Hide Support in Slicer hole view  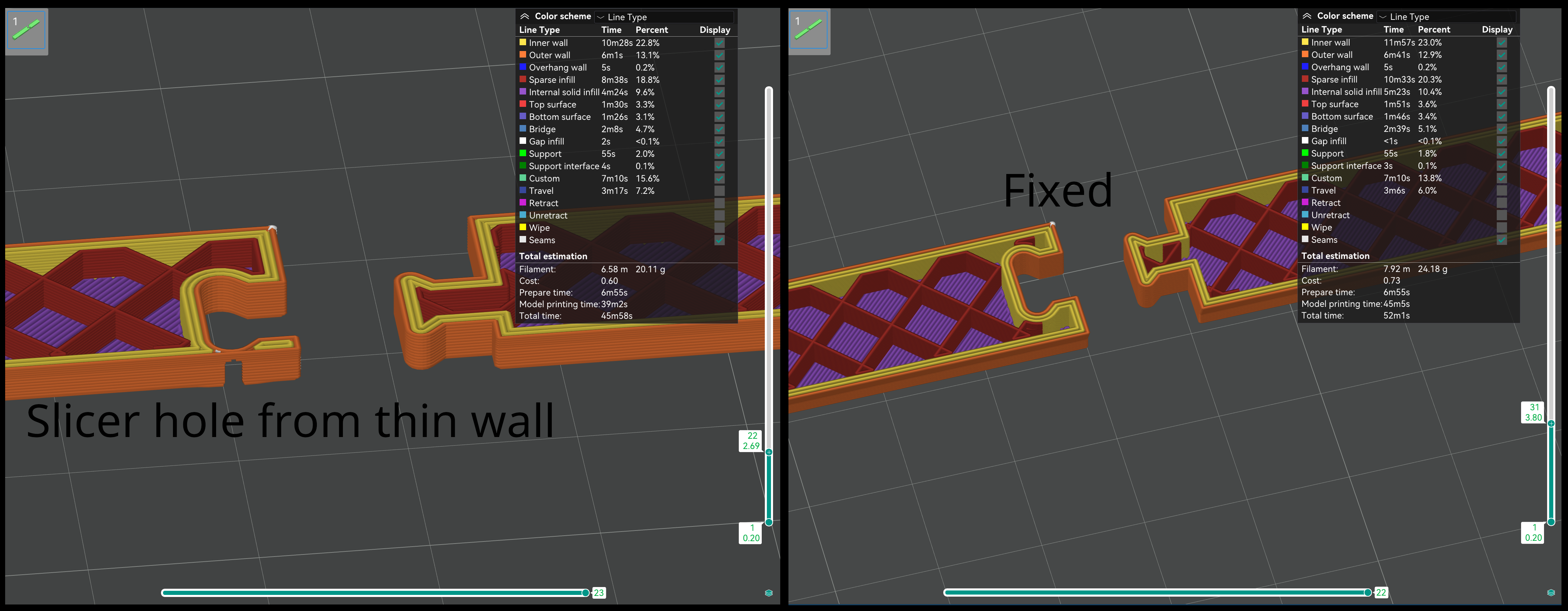point(720,154)
